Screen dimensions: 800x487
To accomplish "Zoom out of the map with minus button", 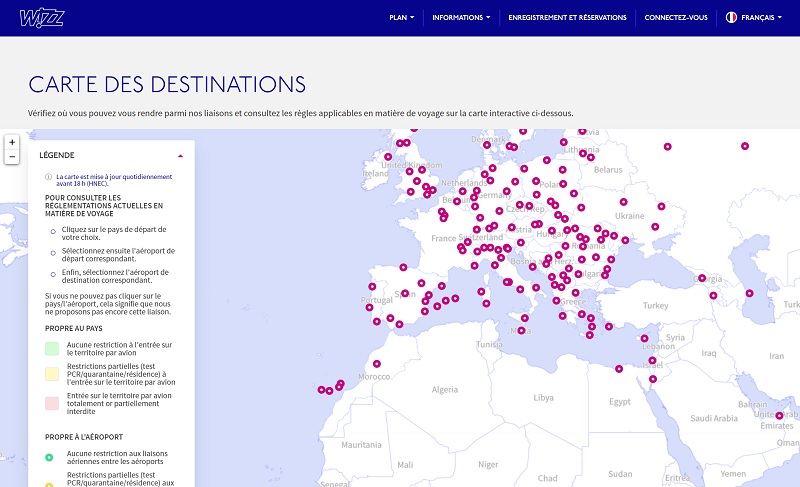I will click(x=12, y=157).
